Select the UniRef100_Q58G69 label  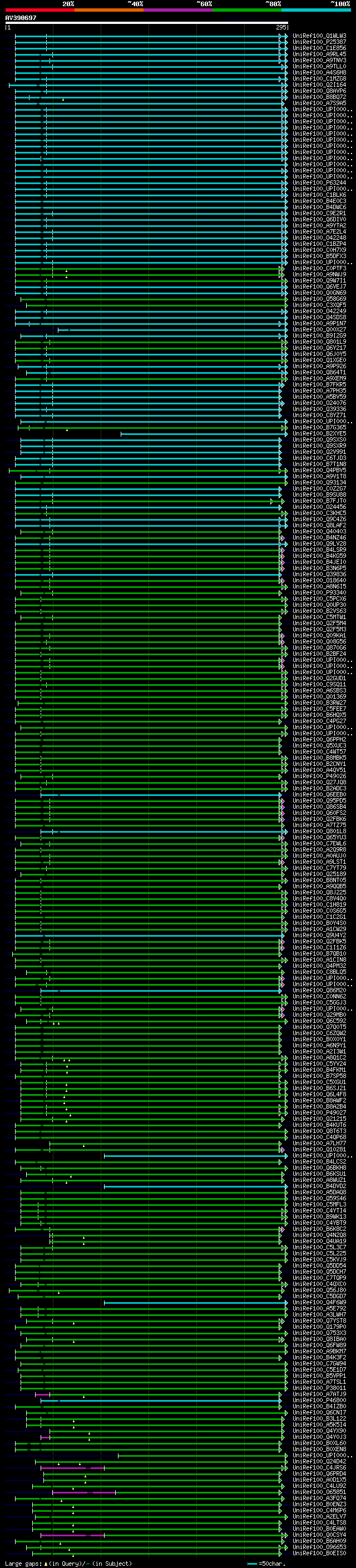[319, 299]
